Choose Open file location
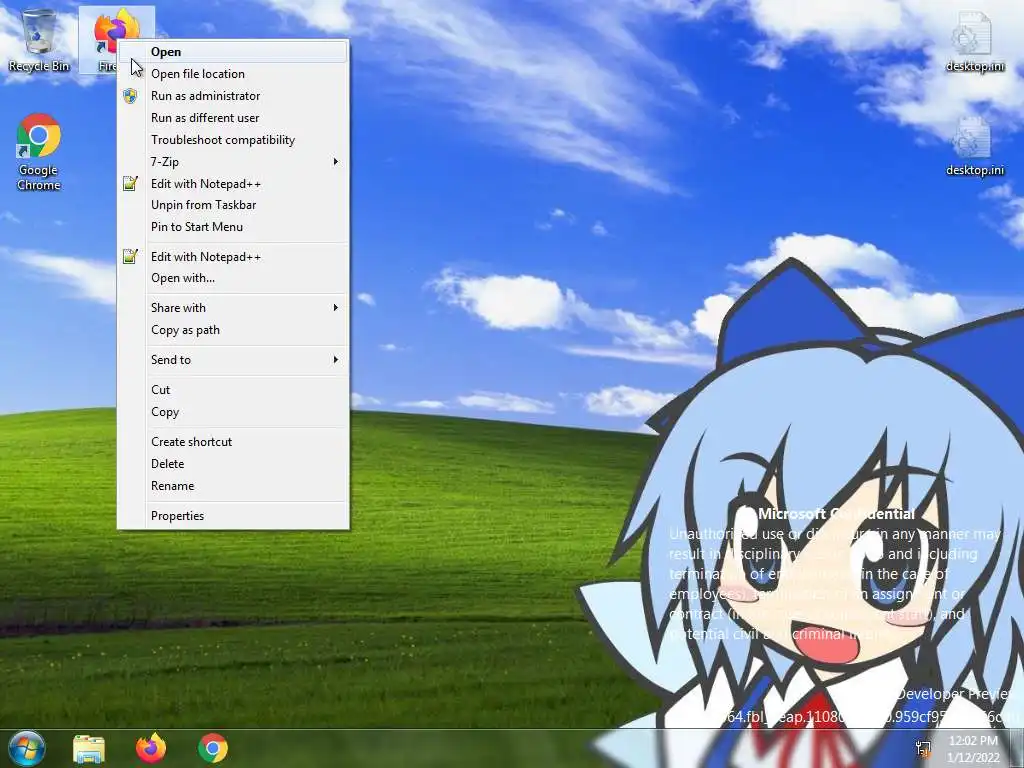 pyautogui.click(x=233, y=74)
